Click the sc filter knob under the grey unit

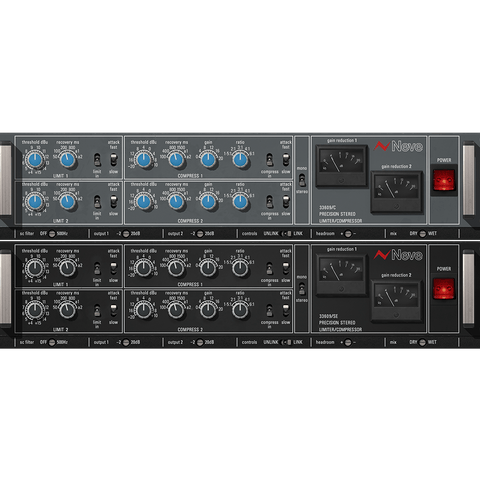click(52, 234)
